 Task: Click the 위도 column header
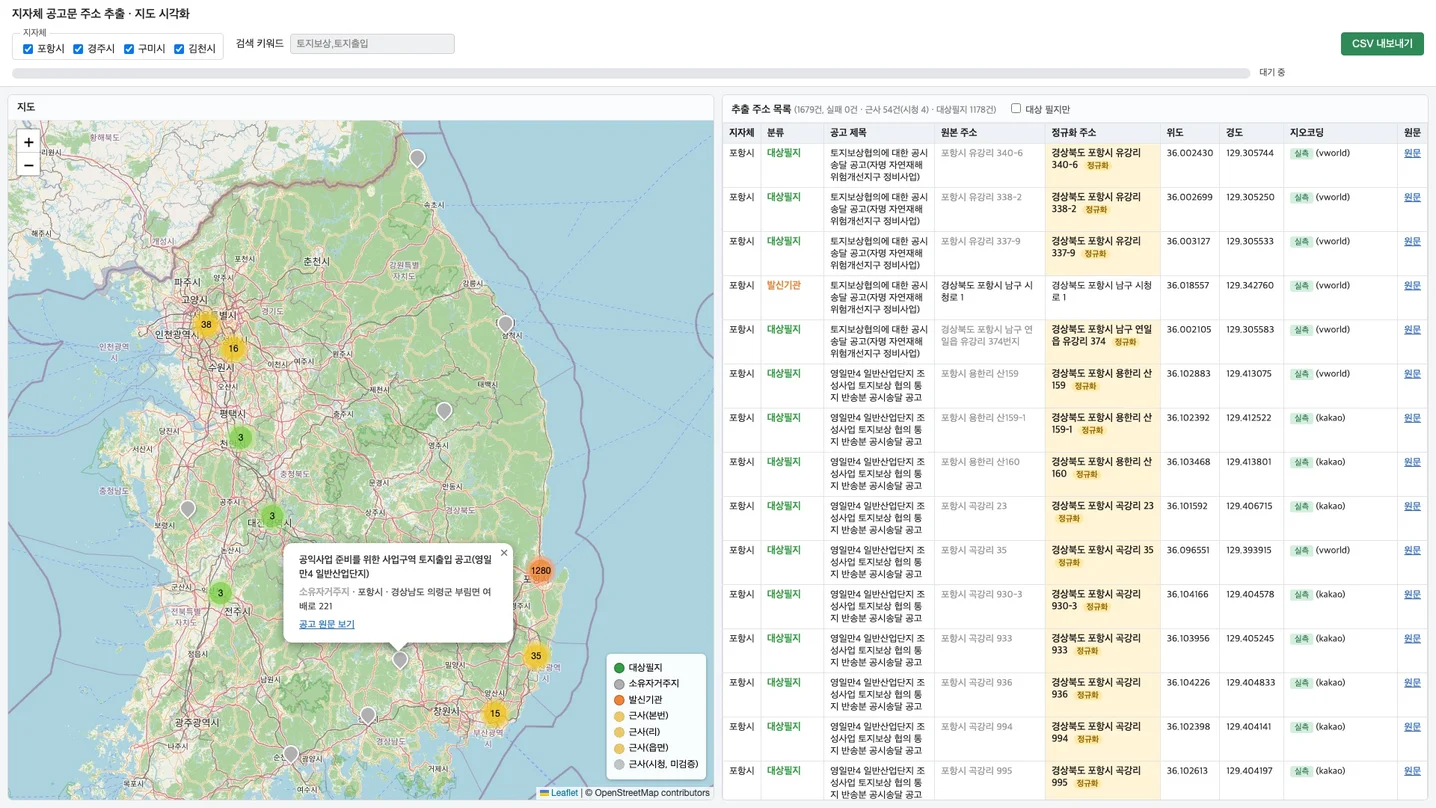tap(1190, 132)
